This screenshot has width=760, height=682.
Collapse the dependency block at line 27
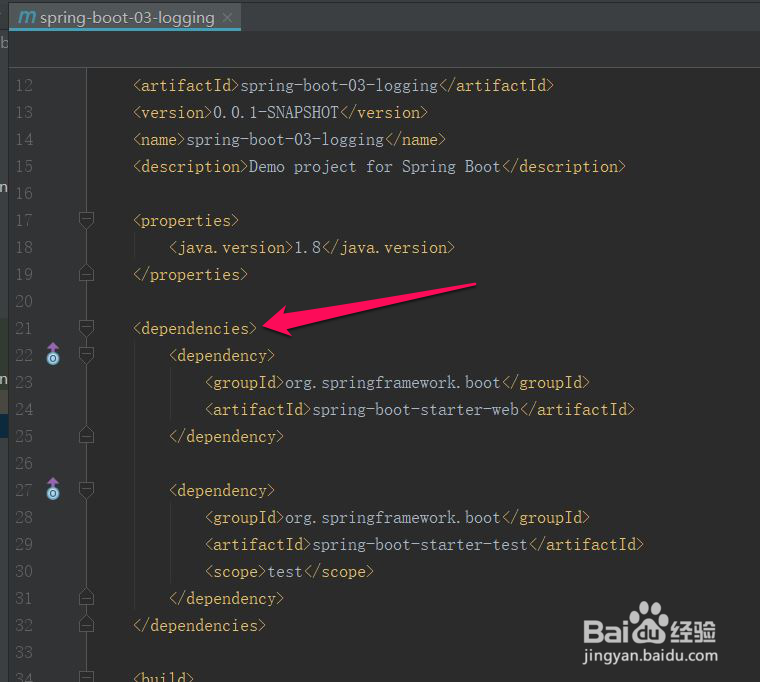click(86, 490)
